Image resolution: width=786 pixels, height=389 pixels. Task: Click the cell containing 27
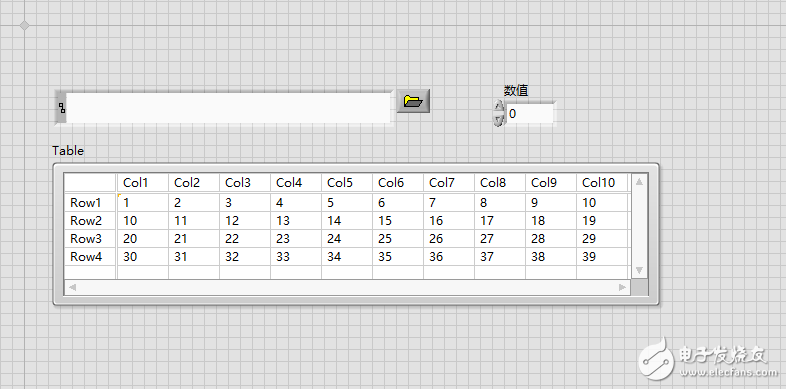[500, 239]
